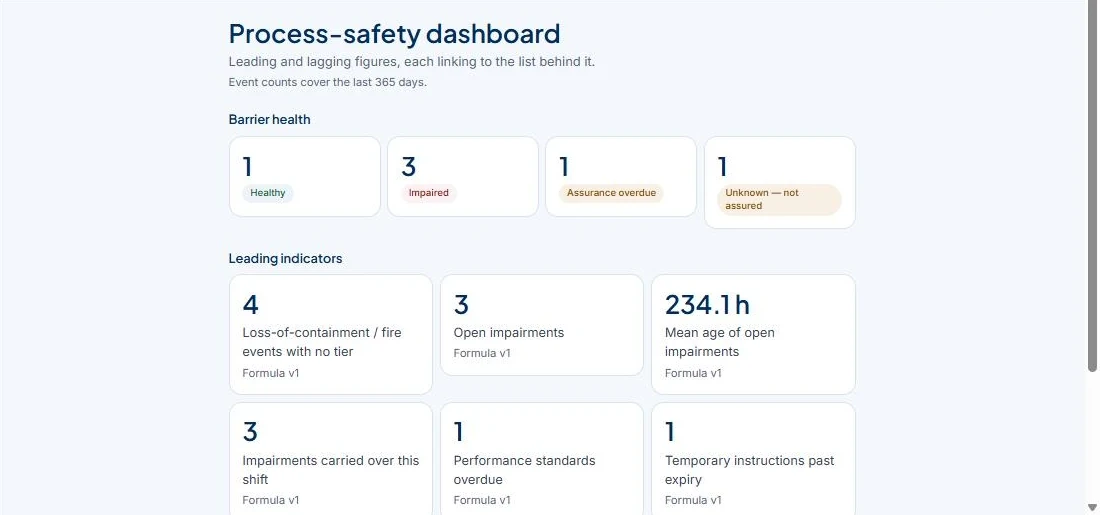Click the 'Event counts cover the last 365 days' note
The height and width of the screenshot is (515, 1100).
coord(328,82)
